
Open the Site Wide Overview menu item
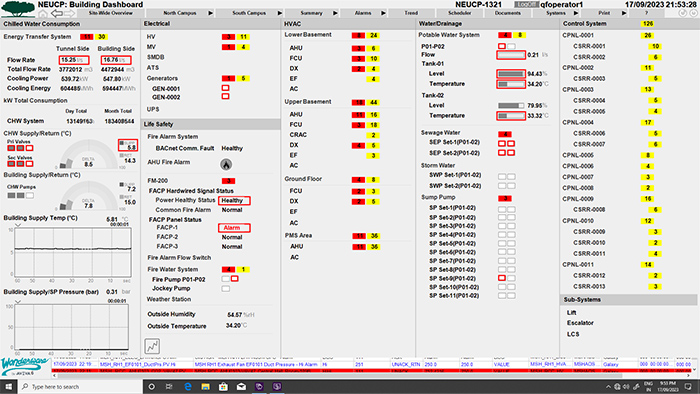[x=110, y=13]
